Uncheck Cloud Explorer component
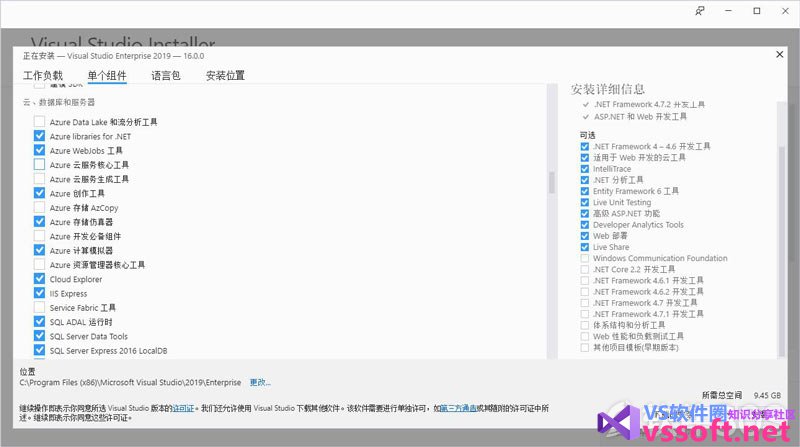 click(39, 279)
